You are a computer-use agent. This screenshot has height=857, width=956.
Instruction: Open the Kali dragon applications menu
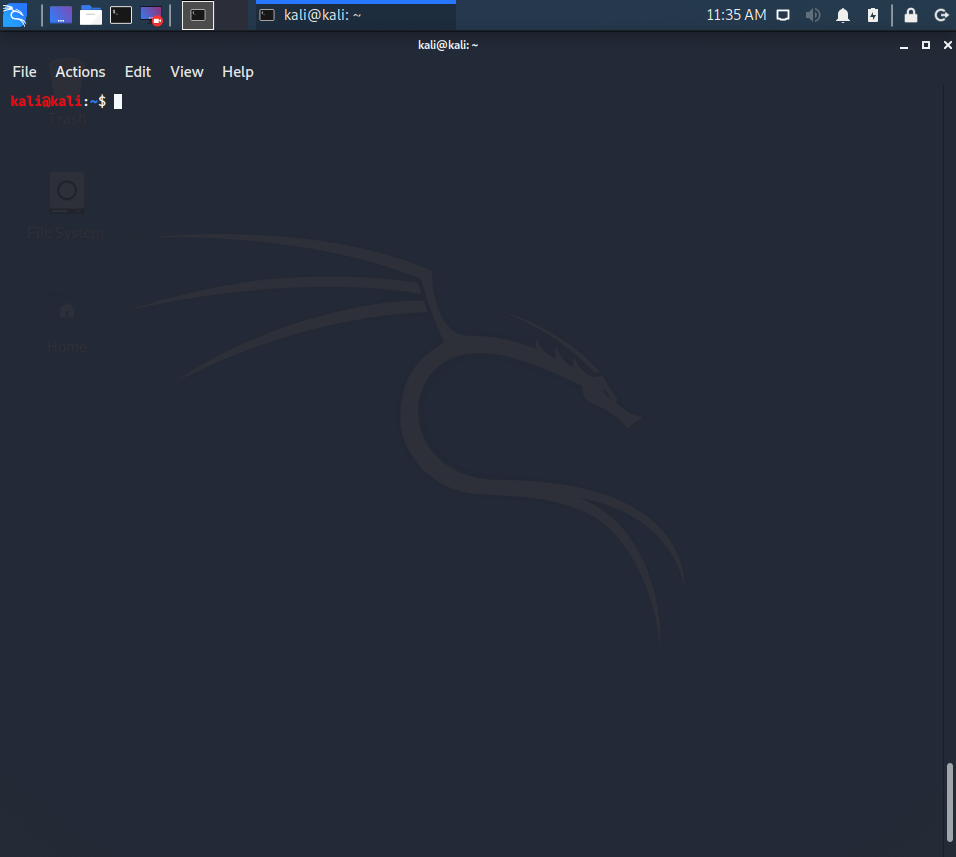tap(15, 15)
